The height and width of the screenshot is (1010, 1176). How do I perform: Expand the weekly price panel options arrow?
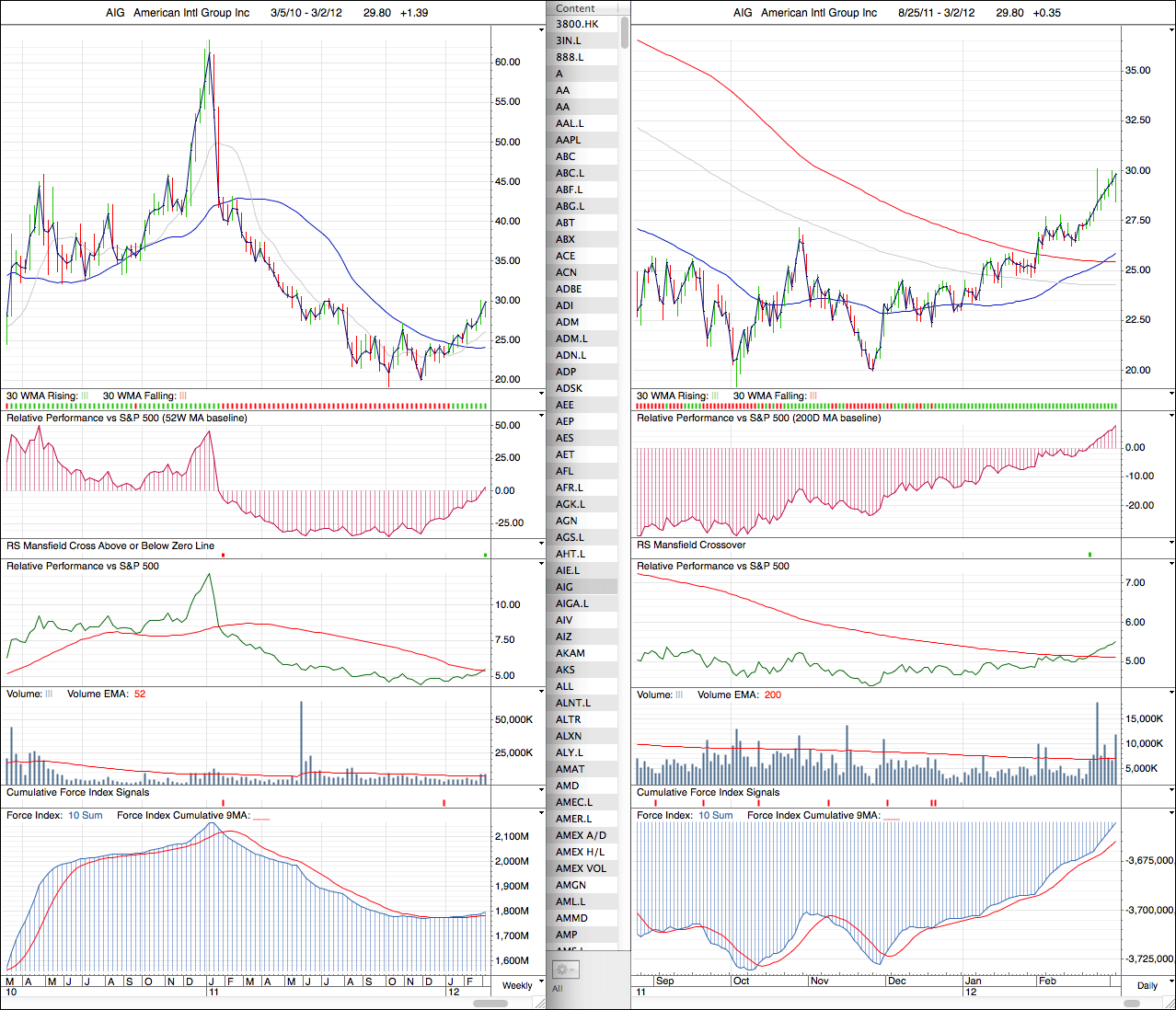pos(541,29)
